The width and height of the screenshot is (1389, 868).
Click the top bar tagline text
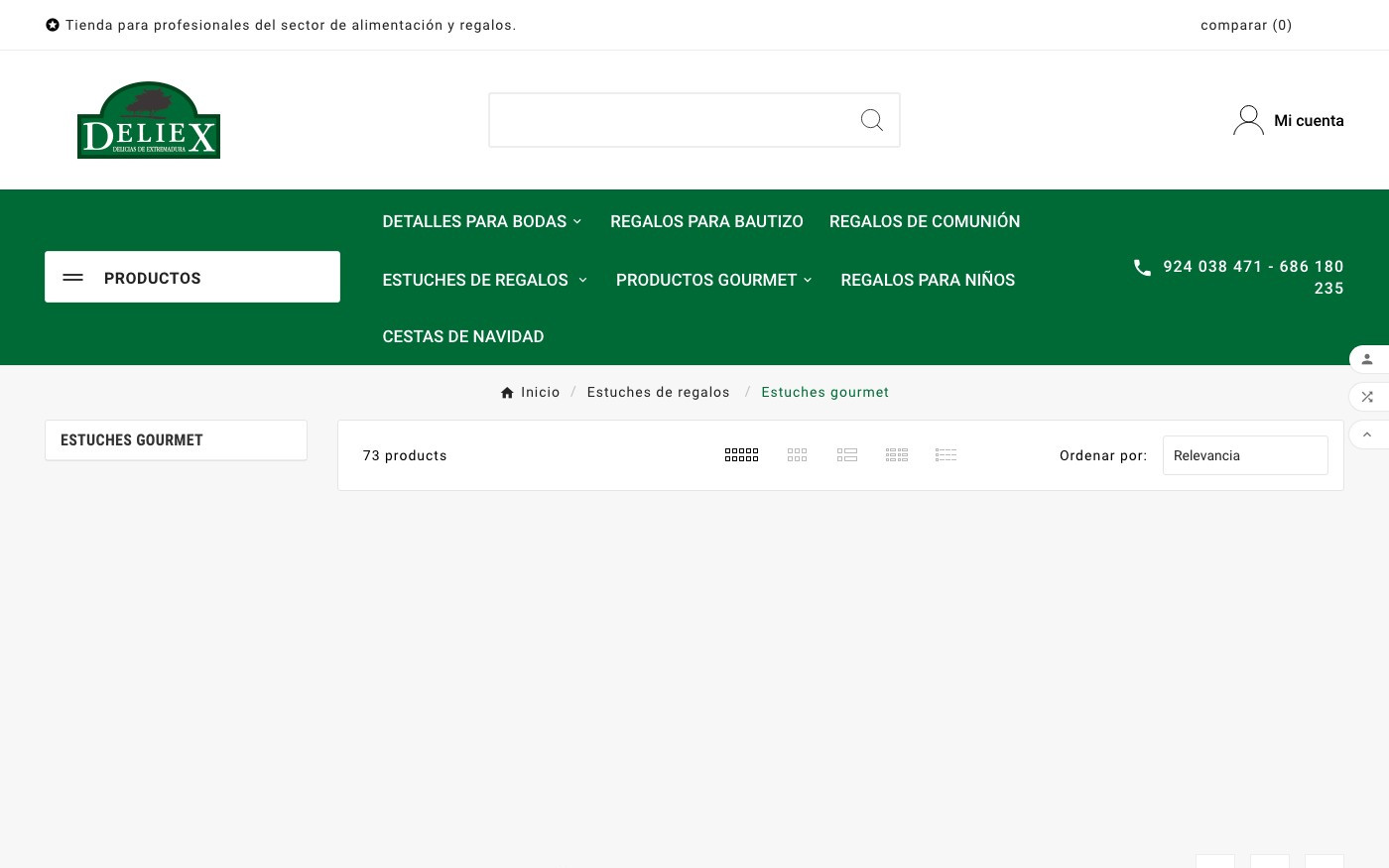[x=291, y=25]
